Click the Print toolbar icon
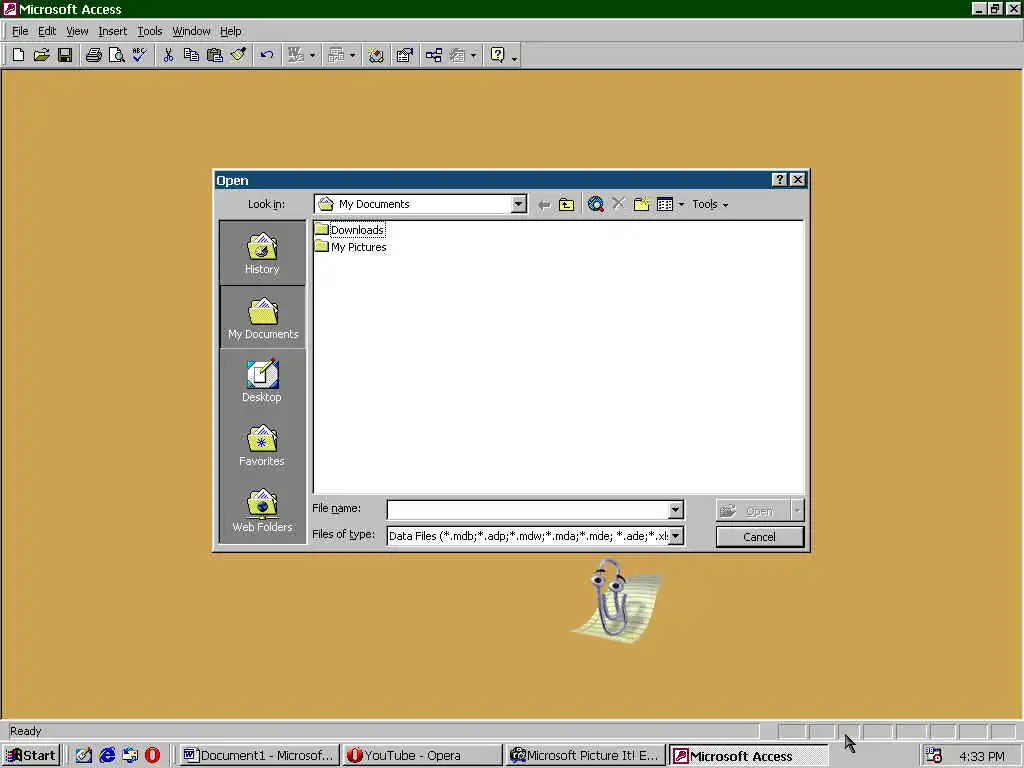This screenshot has height=768, width=1024. (93, 56)
